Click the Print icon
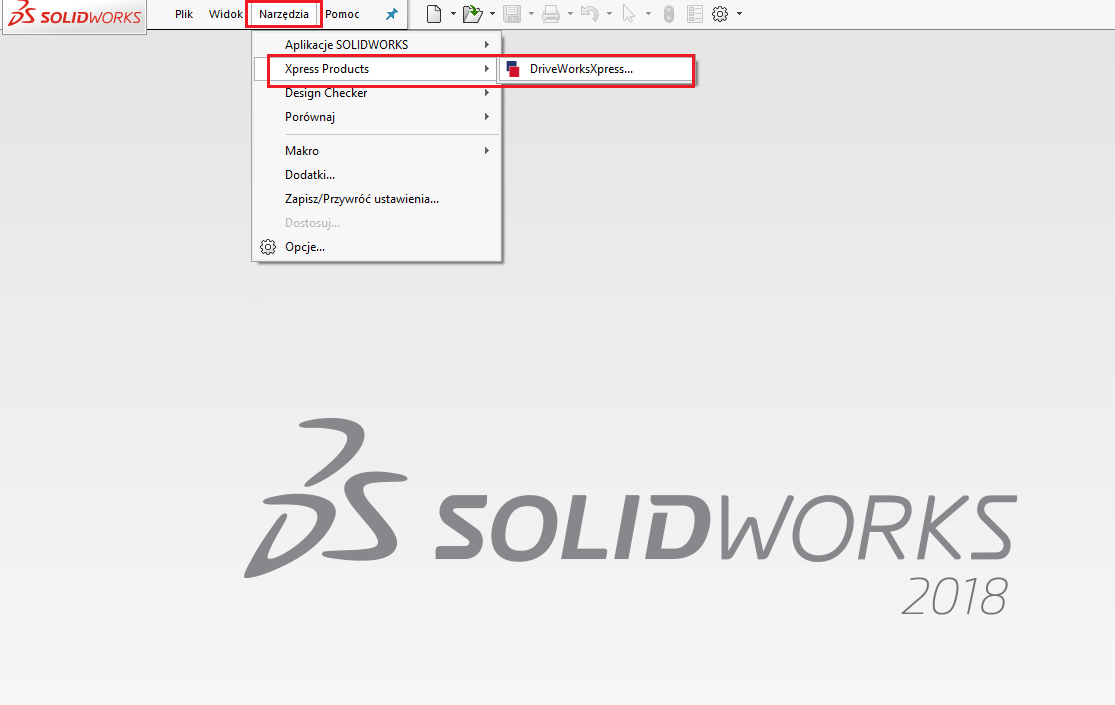1115x705 pixels. click(x=549, y=13)
